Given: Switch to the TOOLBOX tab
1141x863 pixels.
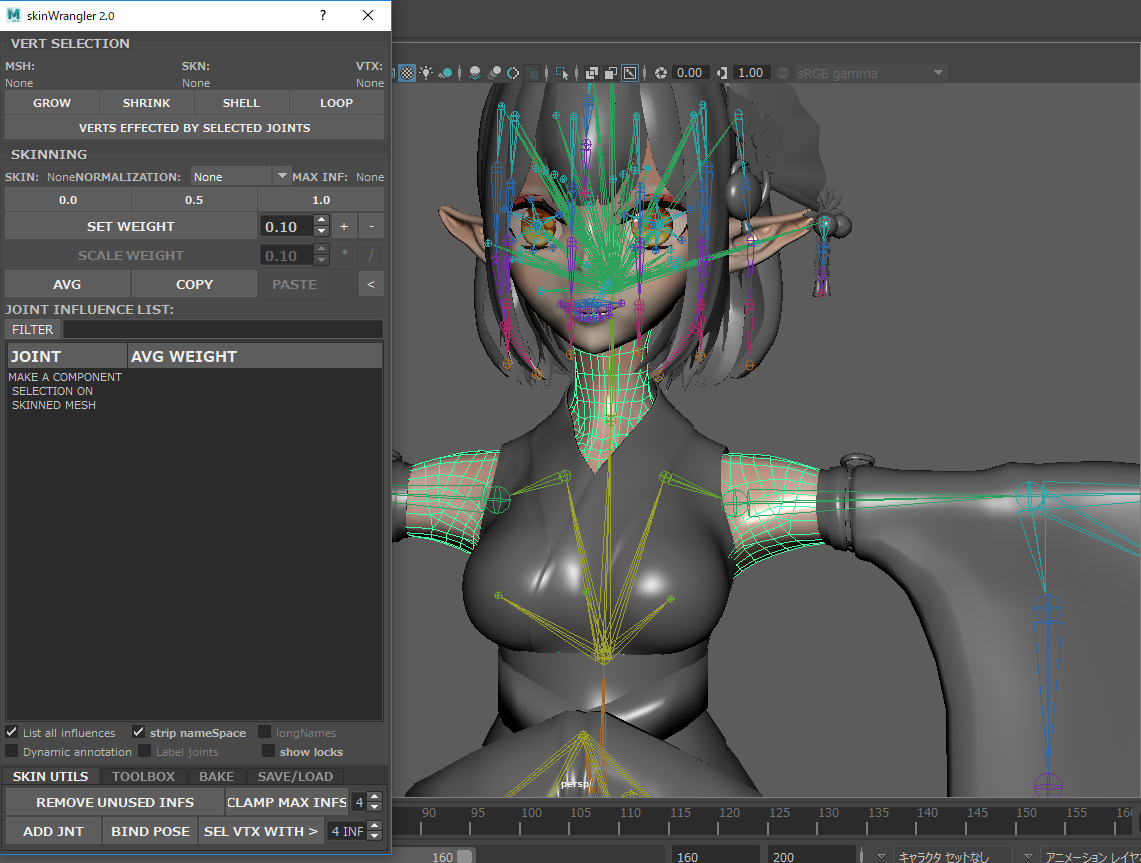Looking at the screenshot, I should click(x=143, y=776).
